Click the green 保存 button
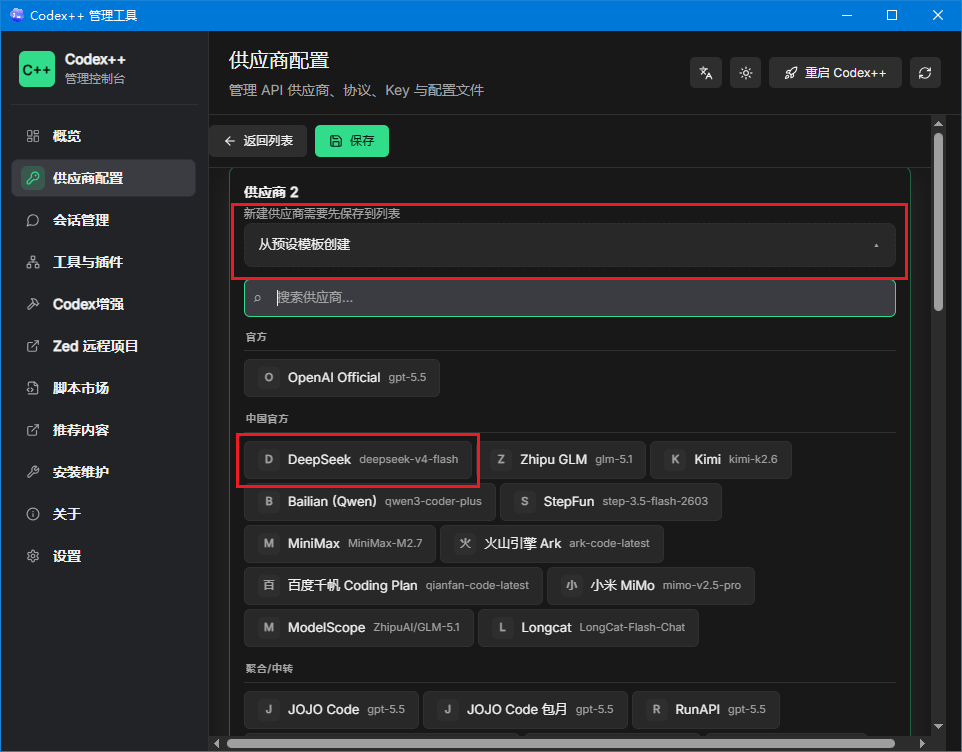This screenshot has height=752, width=962. pos(352,141)
